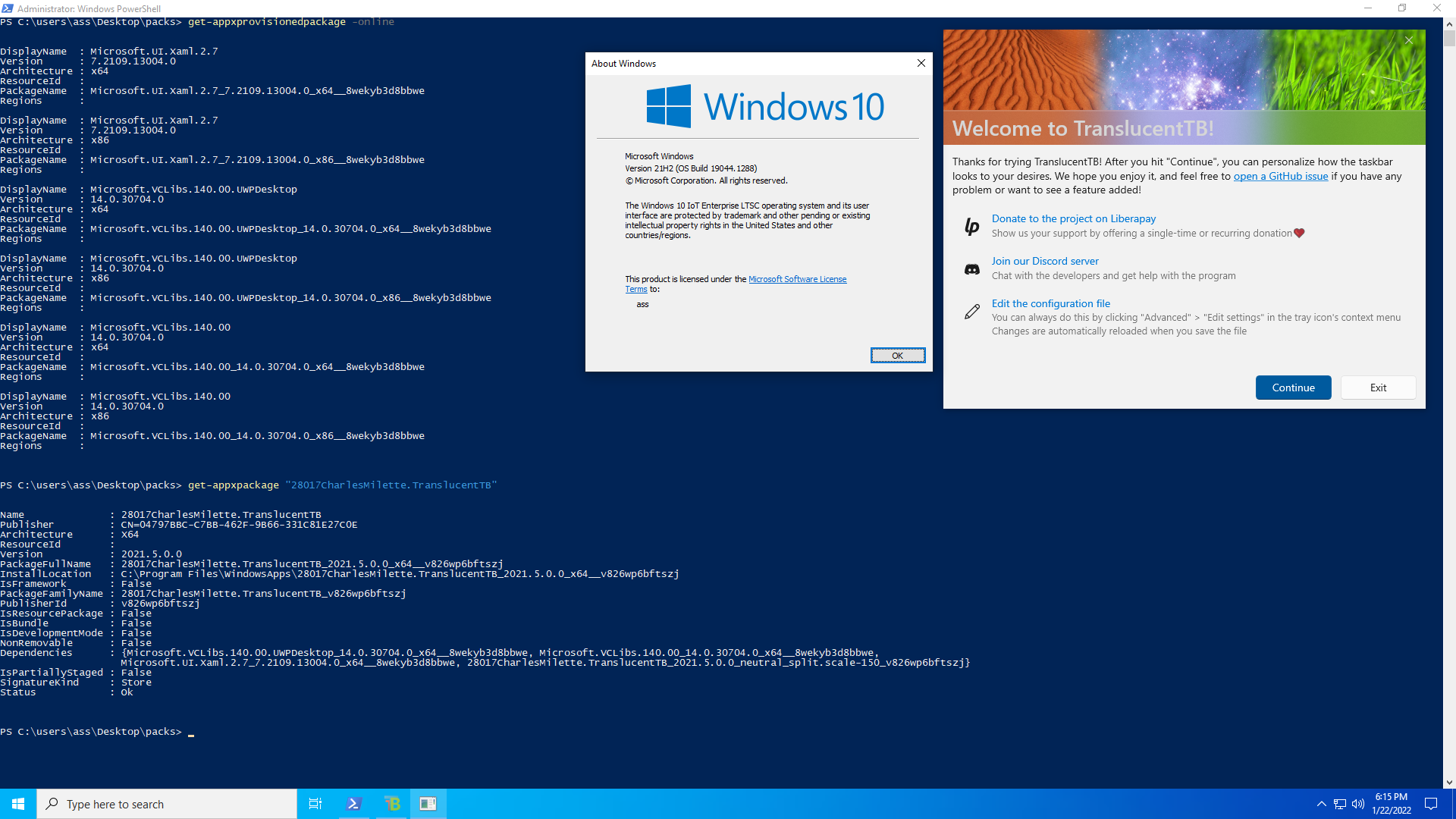Open the calendar by clicking the clock
Screen dimensions: 1456x819
pyautogui.click(x=1392, y=803)
